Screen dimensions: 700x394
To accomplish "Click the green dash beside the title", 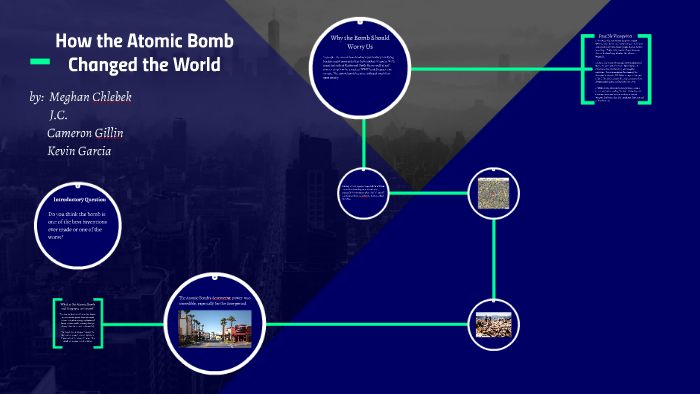I will tap(40, 62).
